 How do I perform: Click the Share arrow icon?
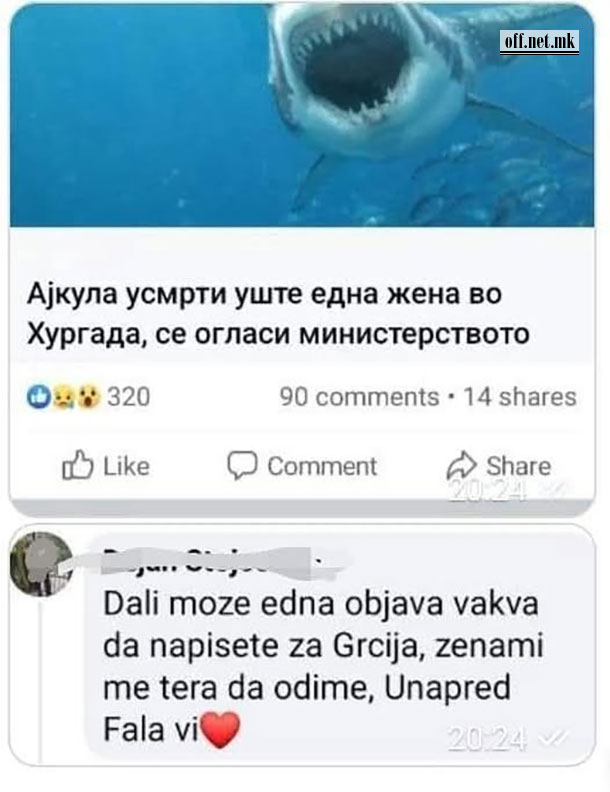462,465
